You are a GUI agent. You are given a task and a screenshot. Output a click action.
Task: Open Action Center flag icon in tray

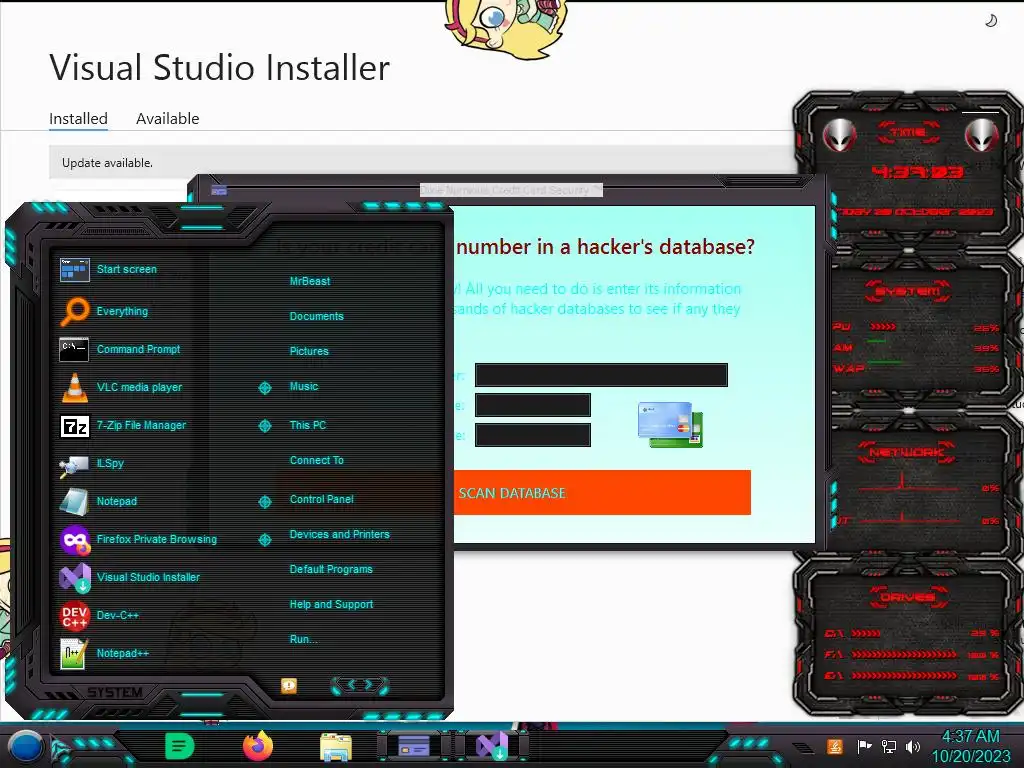coord(864,746)
